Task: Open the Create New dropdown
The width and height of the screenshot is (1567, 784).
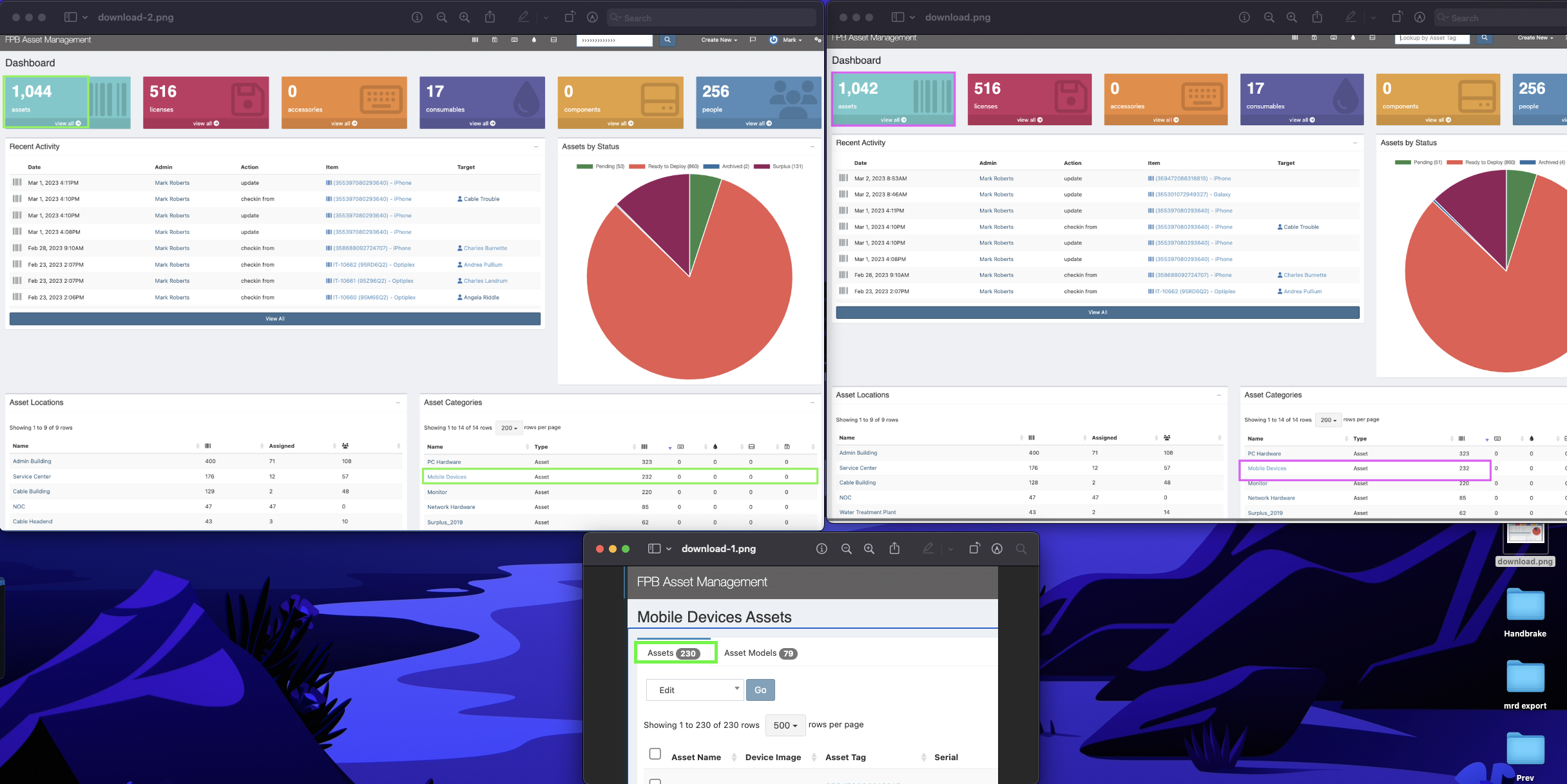Action: pos(717,39)
